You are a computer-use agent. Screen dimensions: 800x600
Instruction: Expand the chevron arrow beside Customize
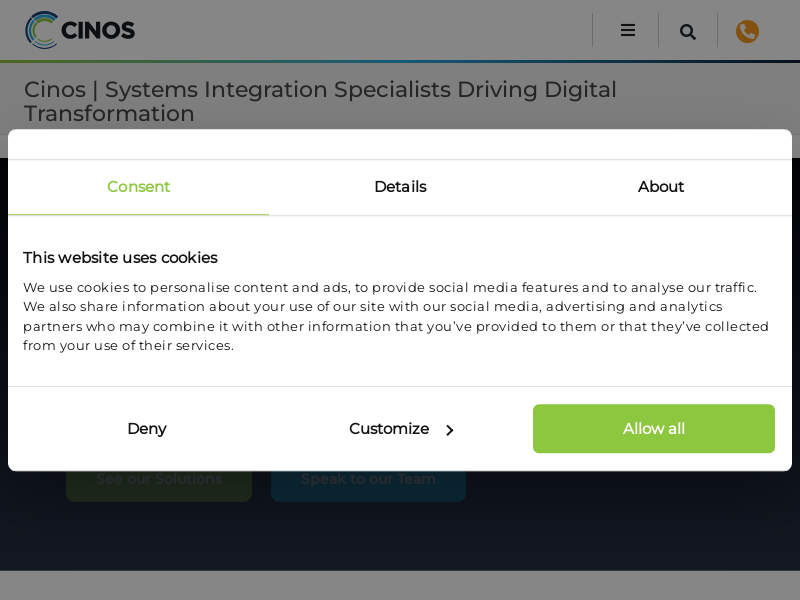pyautogui.click(x=450, y=430)
